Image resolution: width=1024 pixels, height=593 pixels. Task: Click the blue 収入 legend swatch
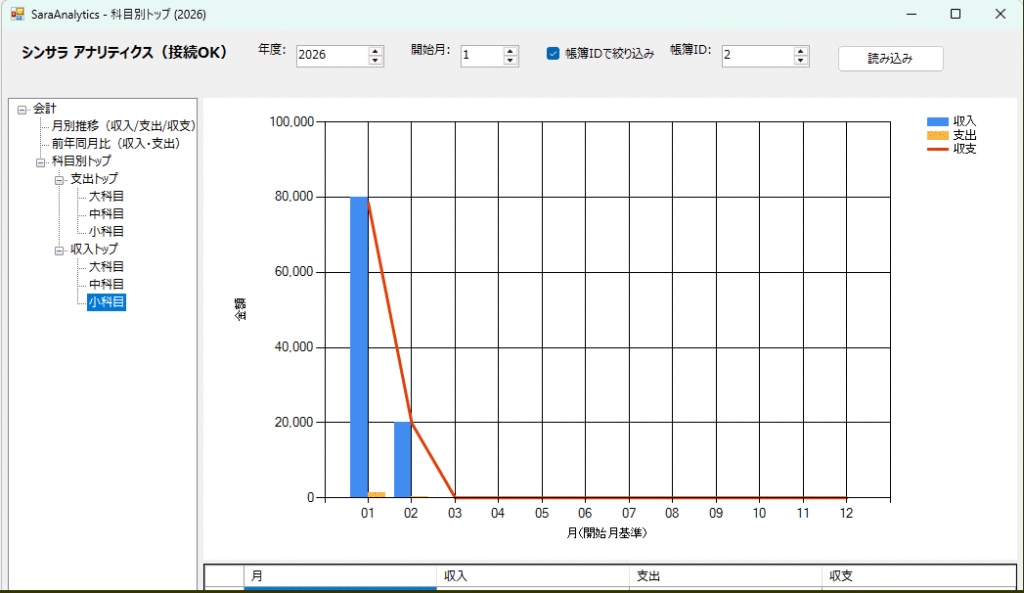coord(937,121)
